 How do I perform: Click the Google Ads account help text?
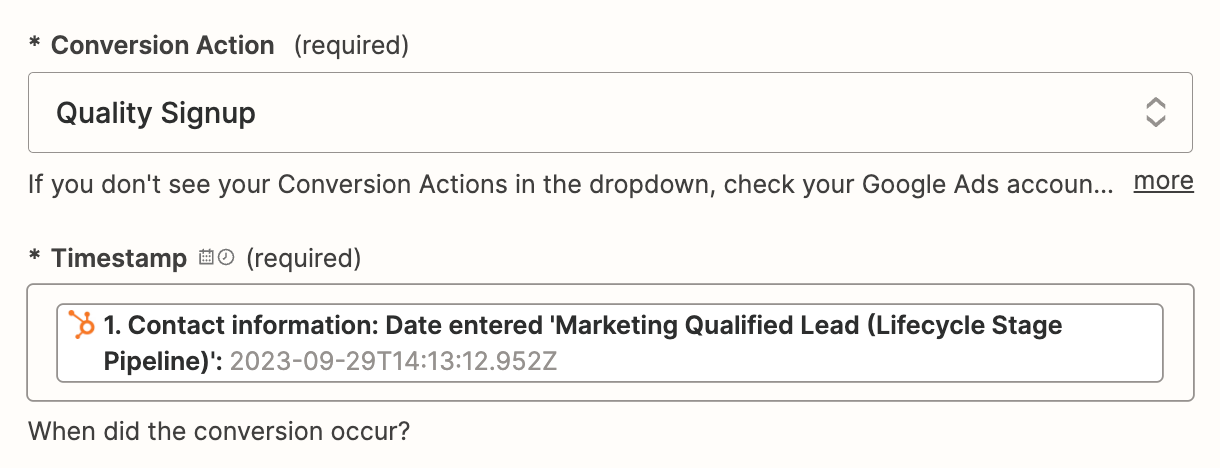pos(570,184)
